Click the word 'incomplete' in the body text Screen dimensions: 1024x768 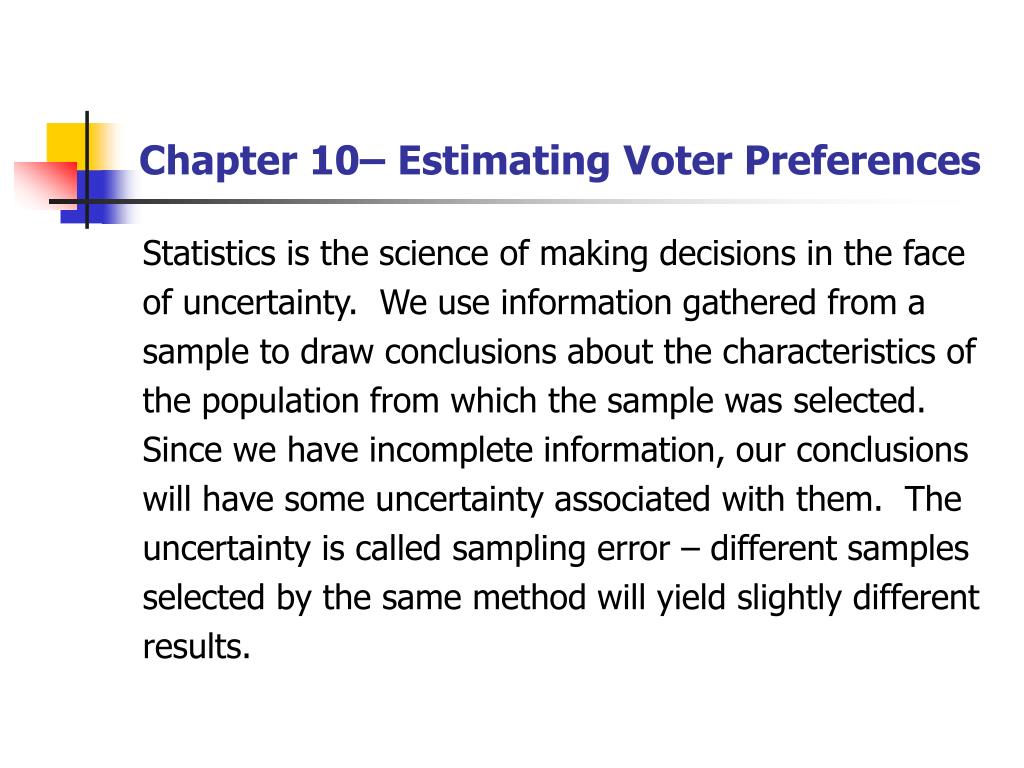pos(451,451)
